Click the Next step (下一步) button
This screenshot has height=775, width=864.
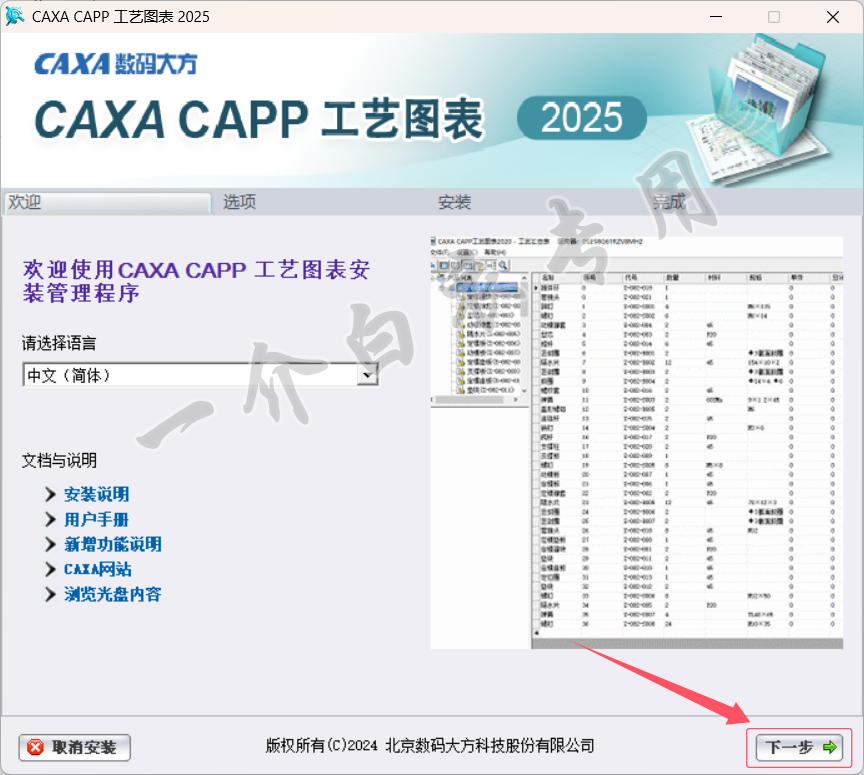pyautogui.click(x=798, y=747)
